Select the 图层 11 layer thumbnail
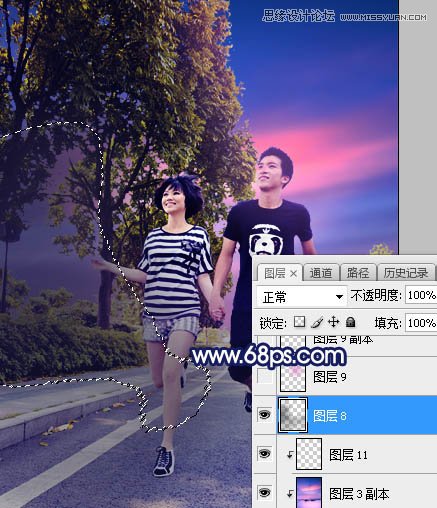The height and width of the screenshot is (508, 437). (309, 454)
